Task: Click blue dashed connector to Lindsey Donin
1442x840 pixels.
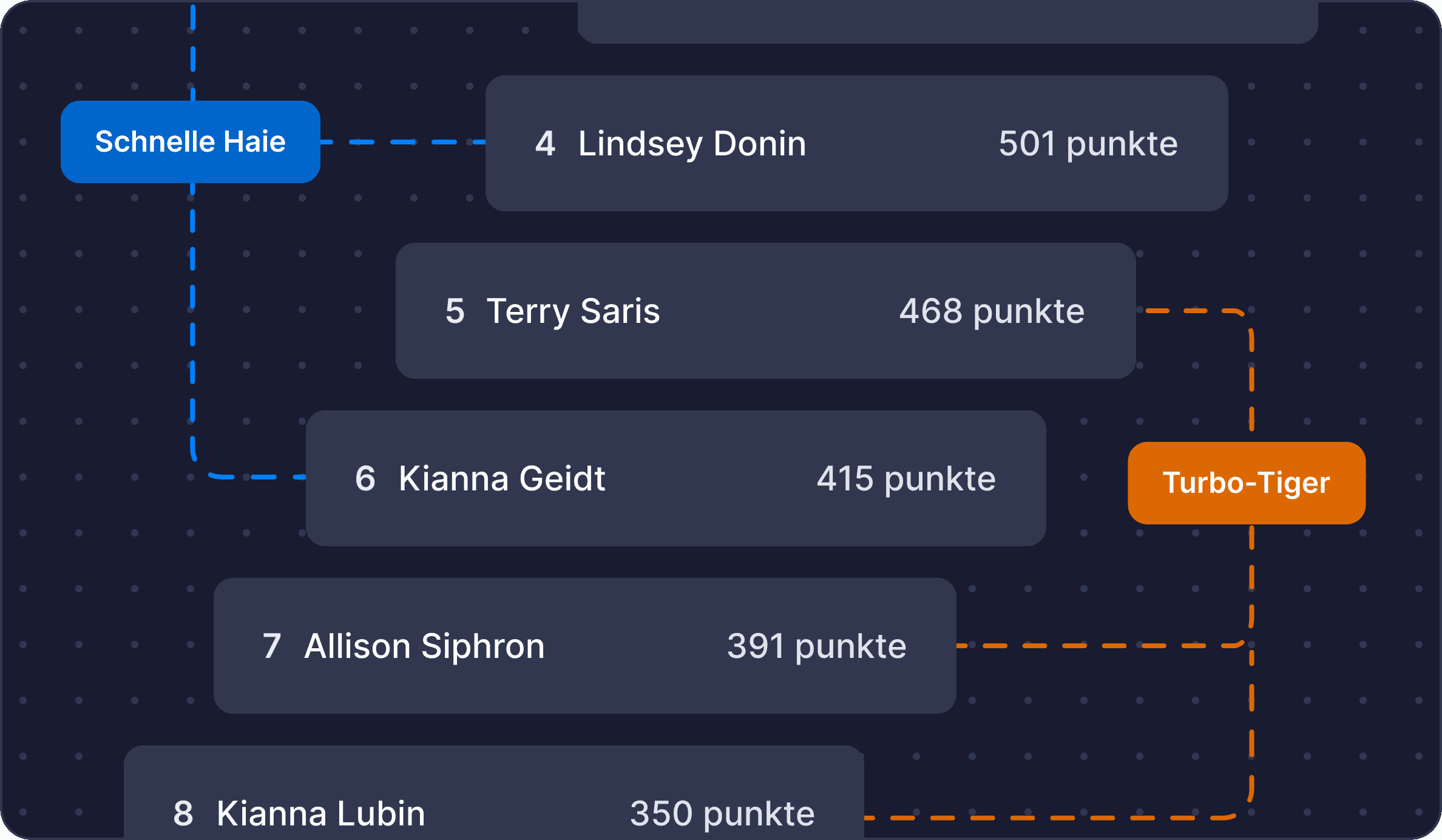Action: (x=402, y=142)
